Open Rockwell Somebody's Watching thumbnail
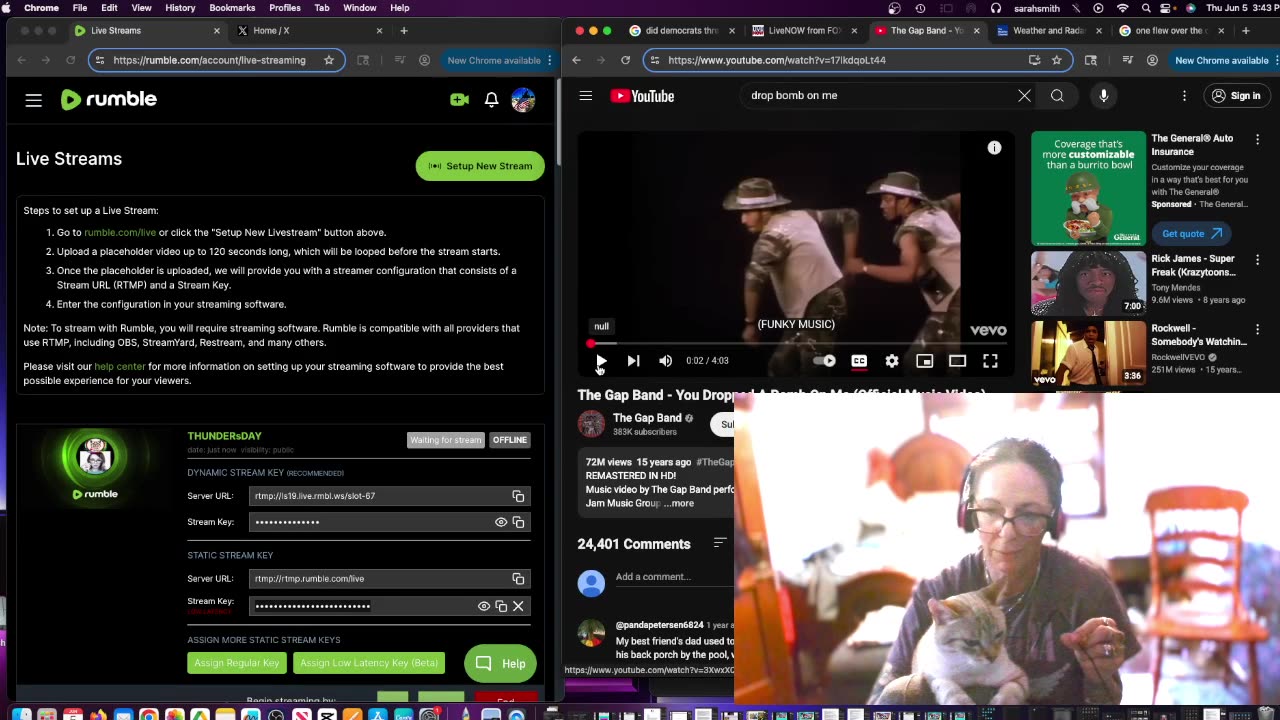The height and width of the screenshot is (720, 1280). pyautogui.click(x=1088, y=353)
